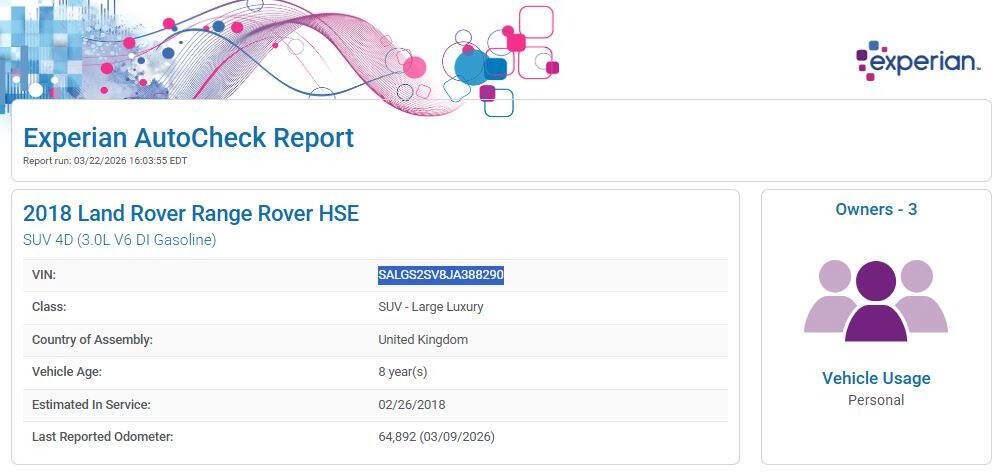Click the VIN row label
The image size is (1004, 472).
tap(45, 275)
